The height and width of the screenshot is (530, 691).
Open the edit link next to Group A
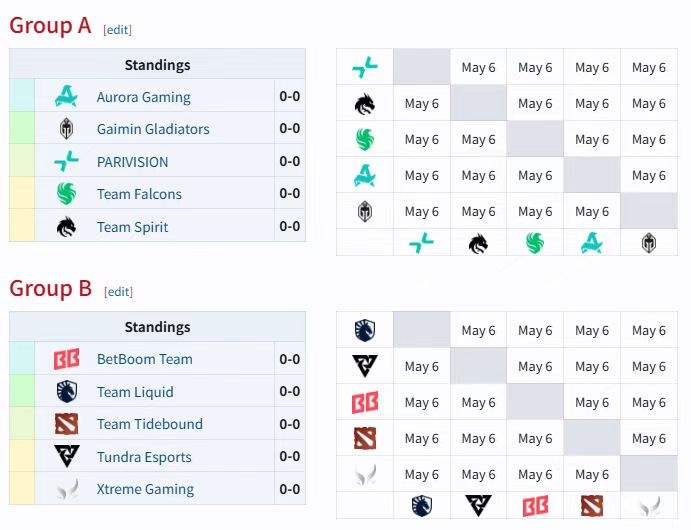(117, 30)
